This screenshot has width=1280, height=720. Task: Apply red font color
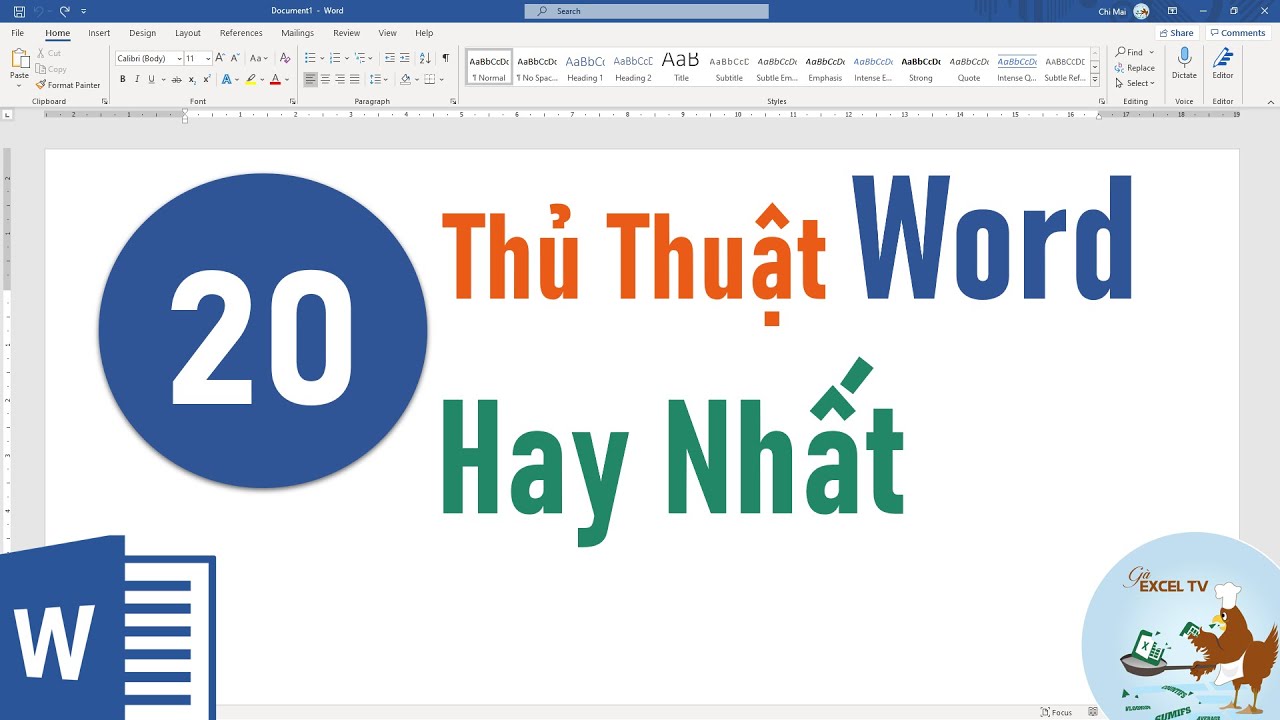[x=276, y=79]
